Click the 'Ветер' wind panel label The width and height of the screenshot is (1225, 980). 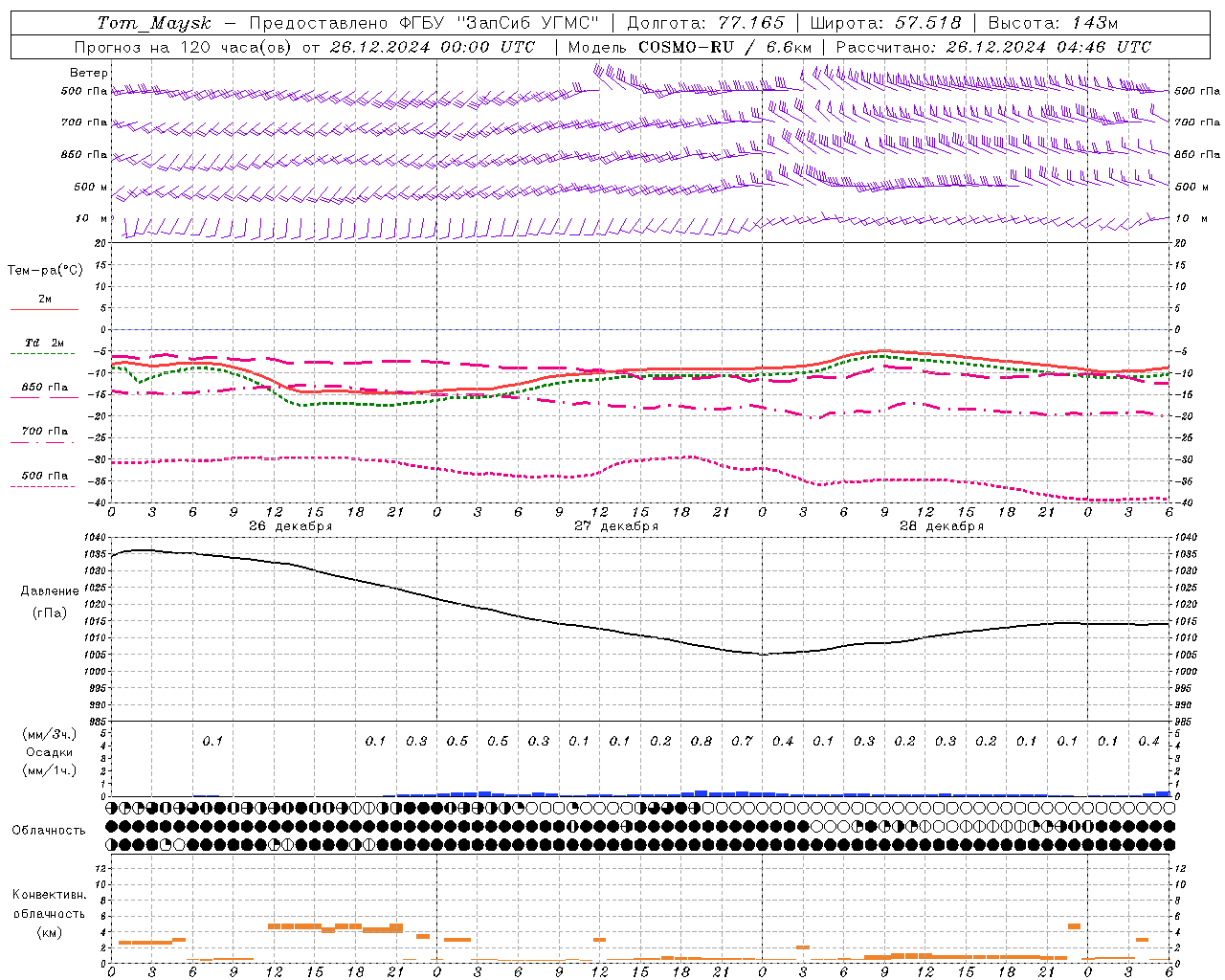(89, 73)
